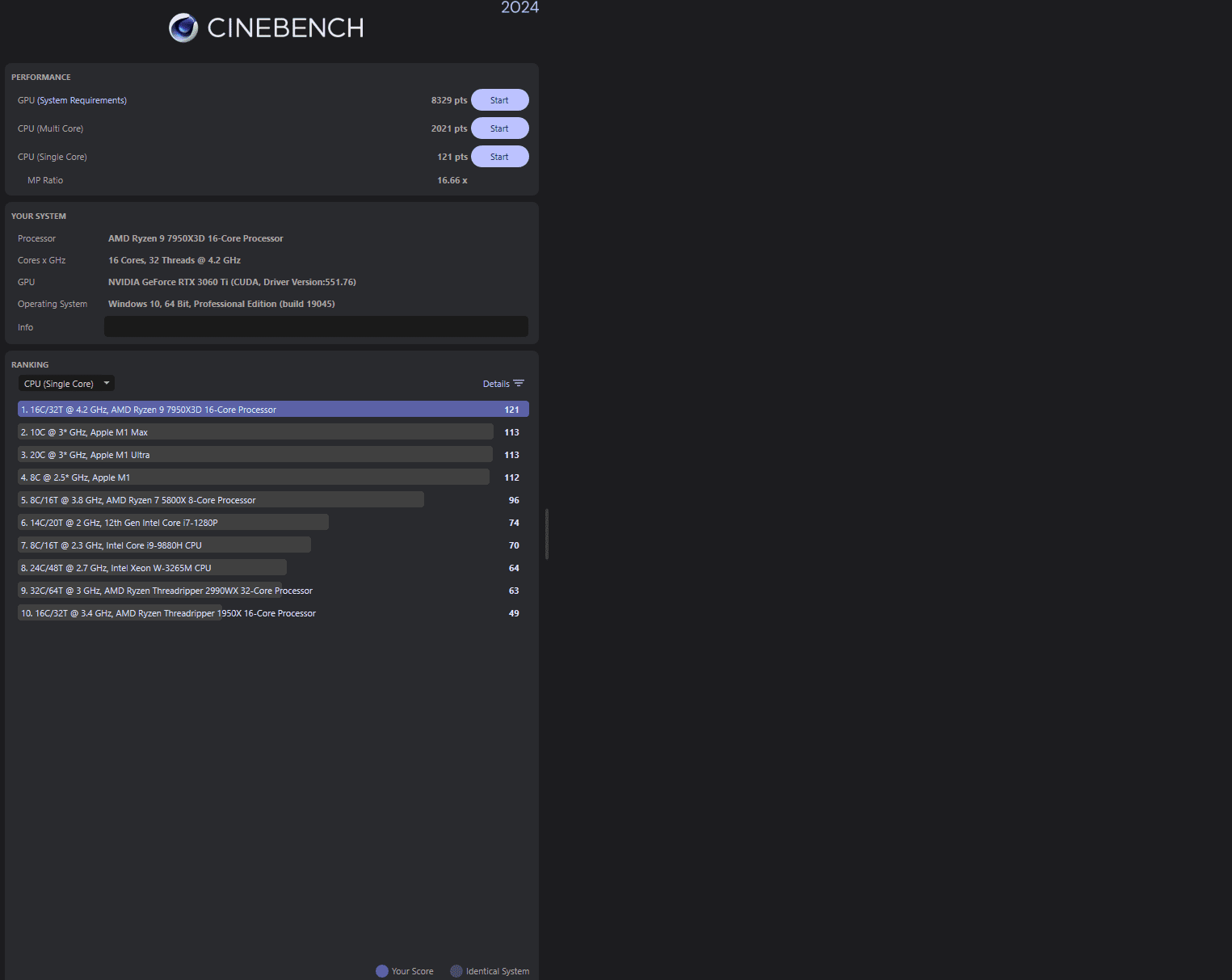The height and width of the screenshot is (980, 1232).
Task: Click the CPU (Multi Core) performance label
Action: 50,128
